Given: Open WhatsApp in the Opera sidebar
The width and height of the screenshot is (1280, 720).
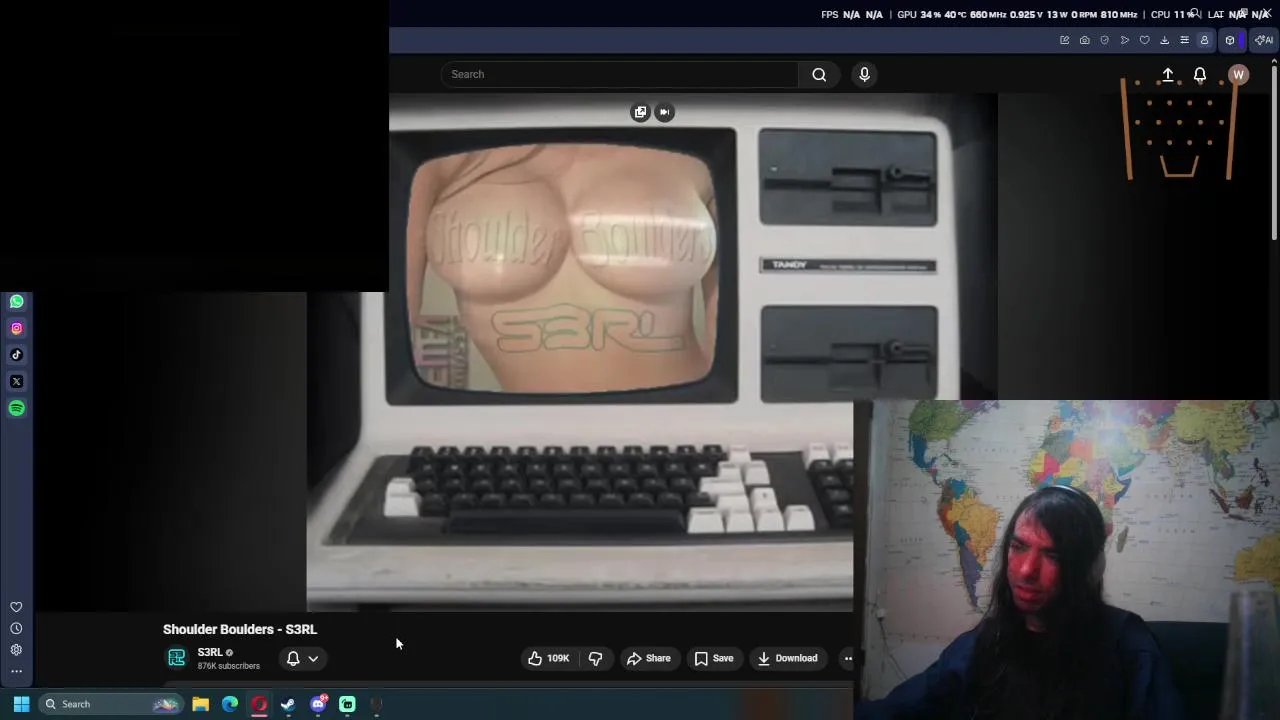Looking at the screenshot, I should 16,301.
